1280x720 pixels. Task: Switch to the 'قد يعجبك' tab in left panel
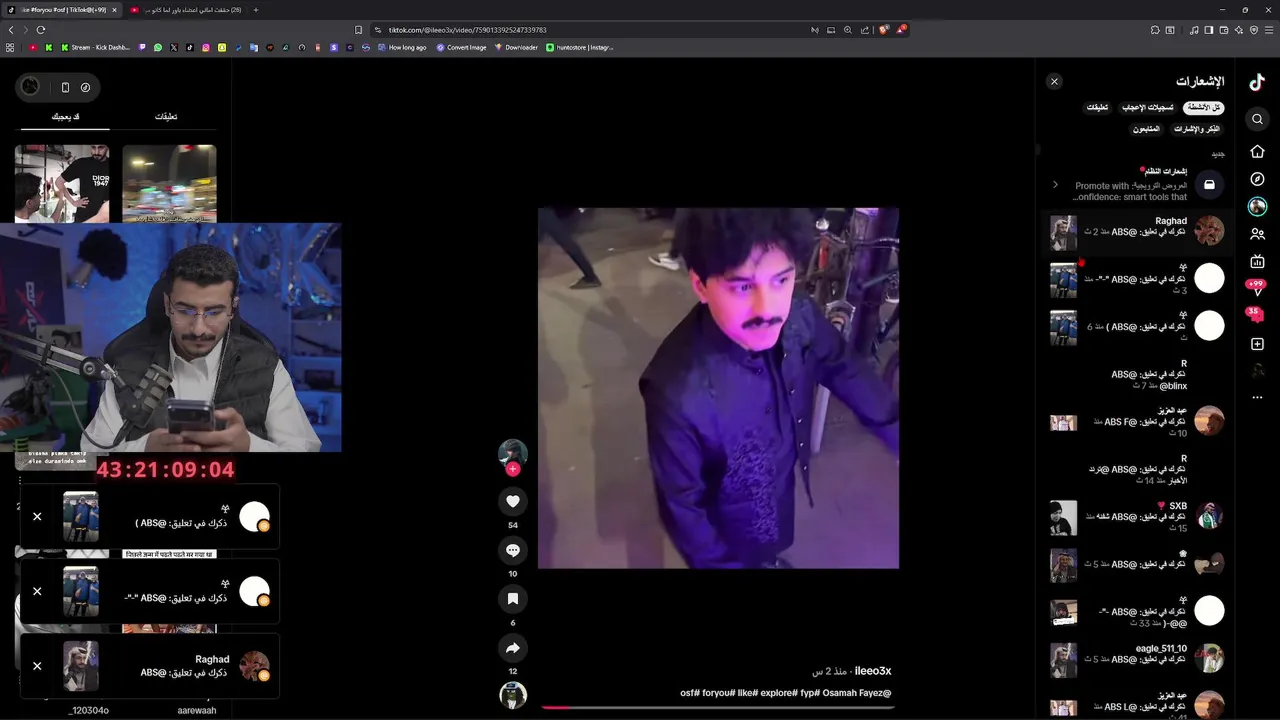pyautogui.click(x=65, y=117)
